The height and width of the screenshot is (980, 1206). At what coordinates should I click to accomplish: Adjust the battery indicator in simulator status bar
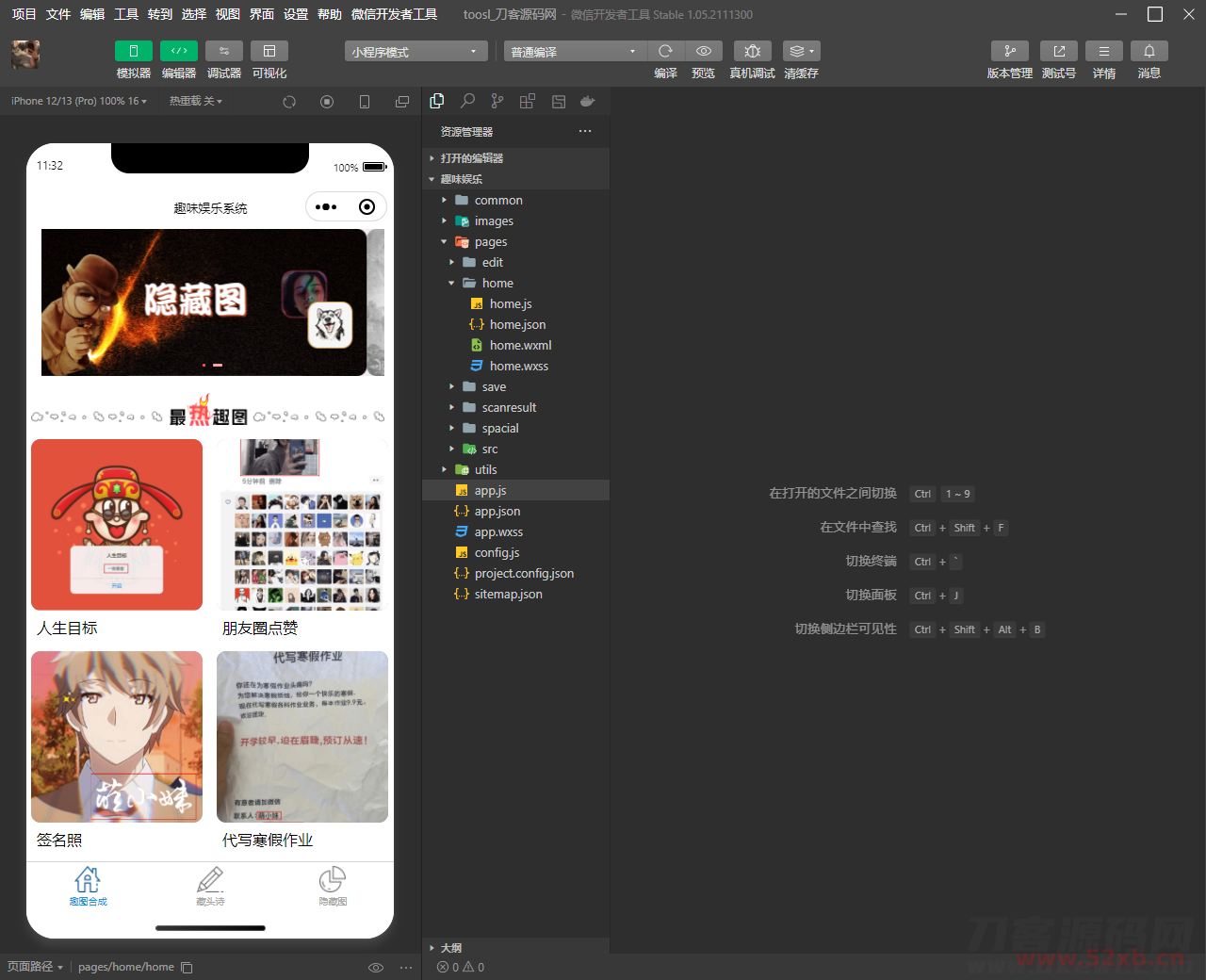(x=373, y=165)
